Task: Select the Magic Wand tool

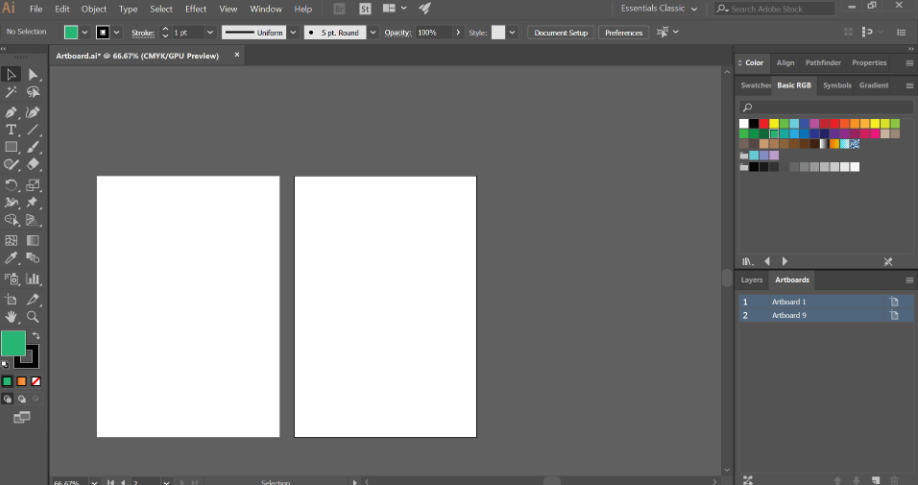Action: (11, 92)
